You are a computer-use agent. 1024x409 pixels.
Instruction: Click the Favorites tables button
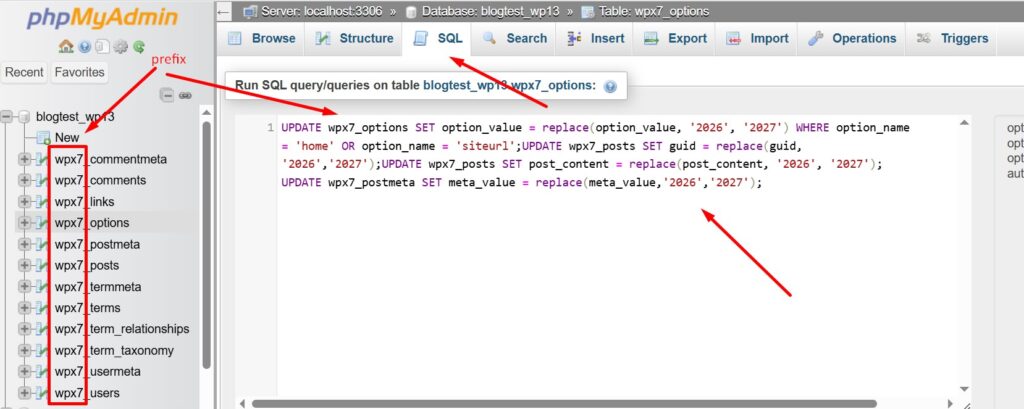(80, 73)
